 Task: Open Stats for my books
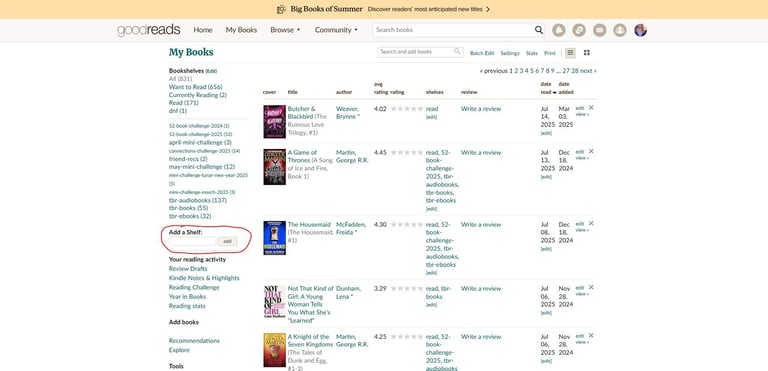[531, 53]
